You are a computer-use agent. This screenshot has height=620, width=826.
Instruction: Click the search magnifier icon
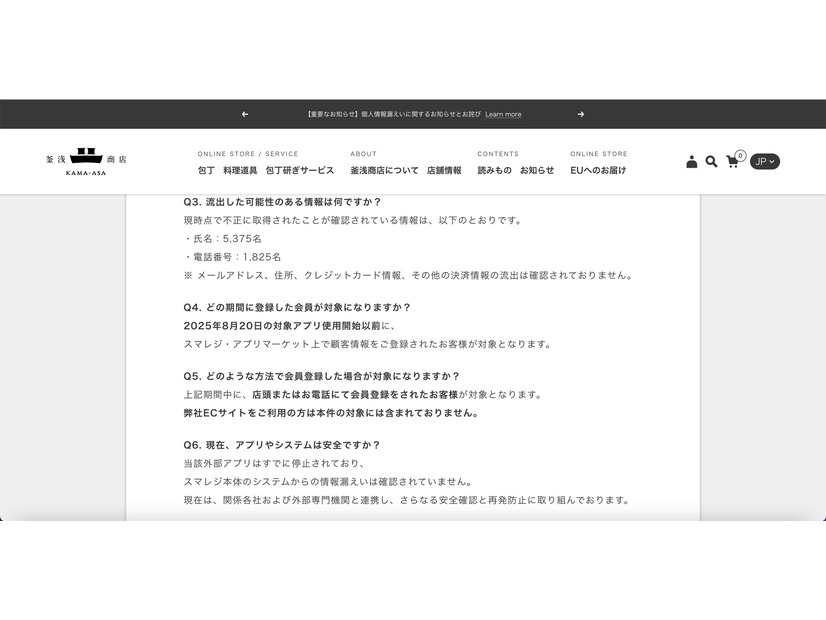pyautogui.click(x=710, y=160)
